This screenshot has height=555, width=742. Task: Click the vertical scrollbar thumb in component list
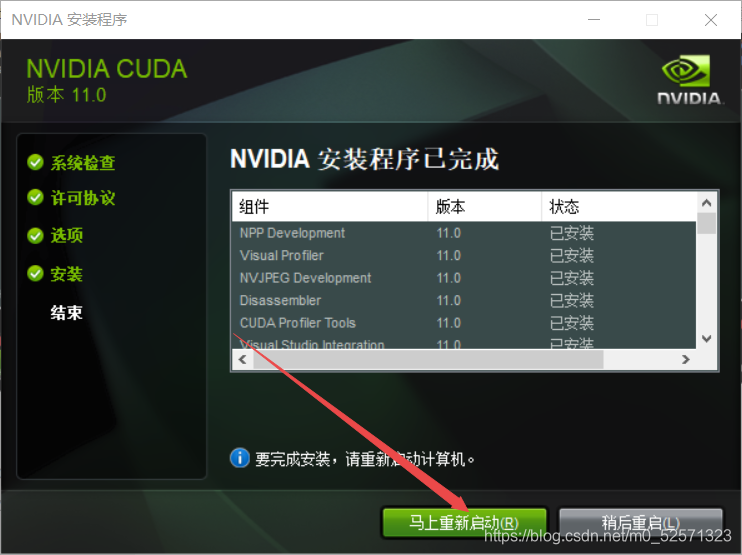click(707, 224)
